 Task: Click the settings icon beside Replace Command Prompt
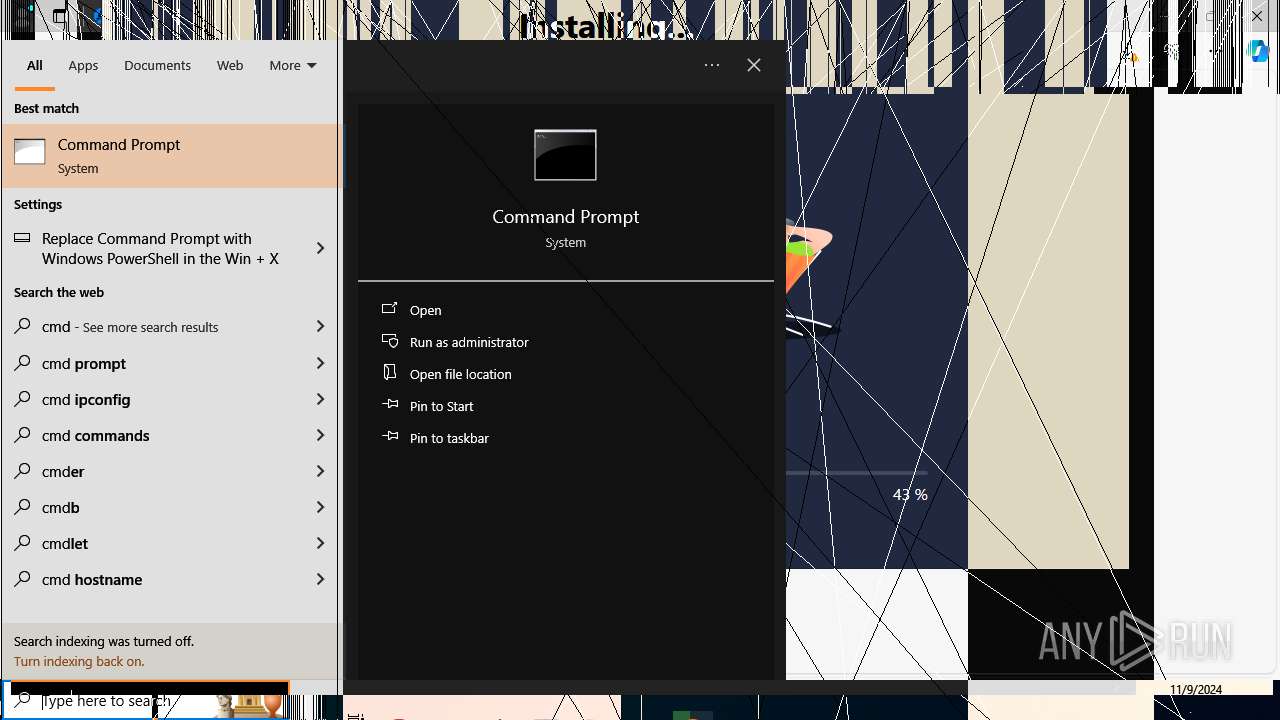coord(22,238)
